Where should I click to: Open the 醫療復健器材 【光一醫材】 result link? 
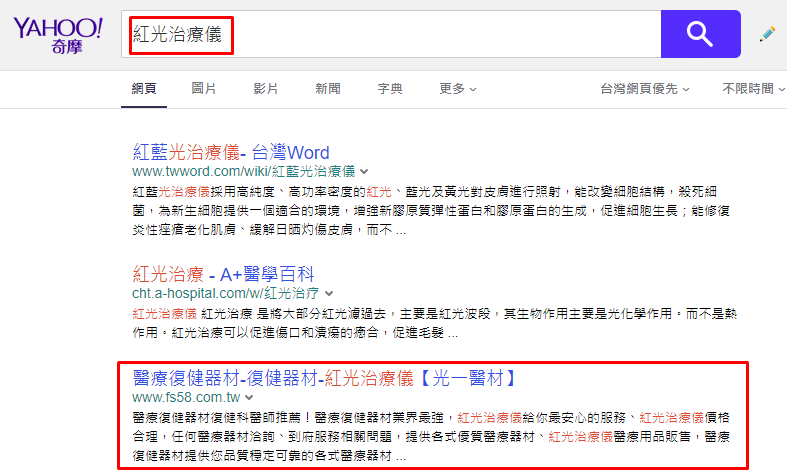click(325, 378)
